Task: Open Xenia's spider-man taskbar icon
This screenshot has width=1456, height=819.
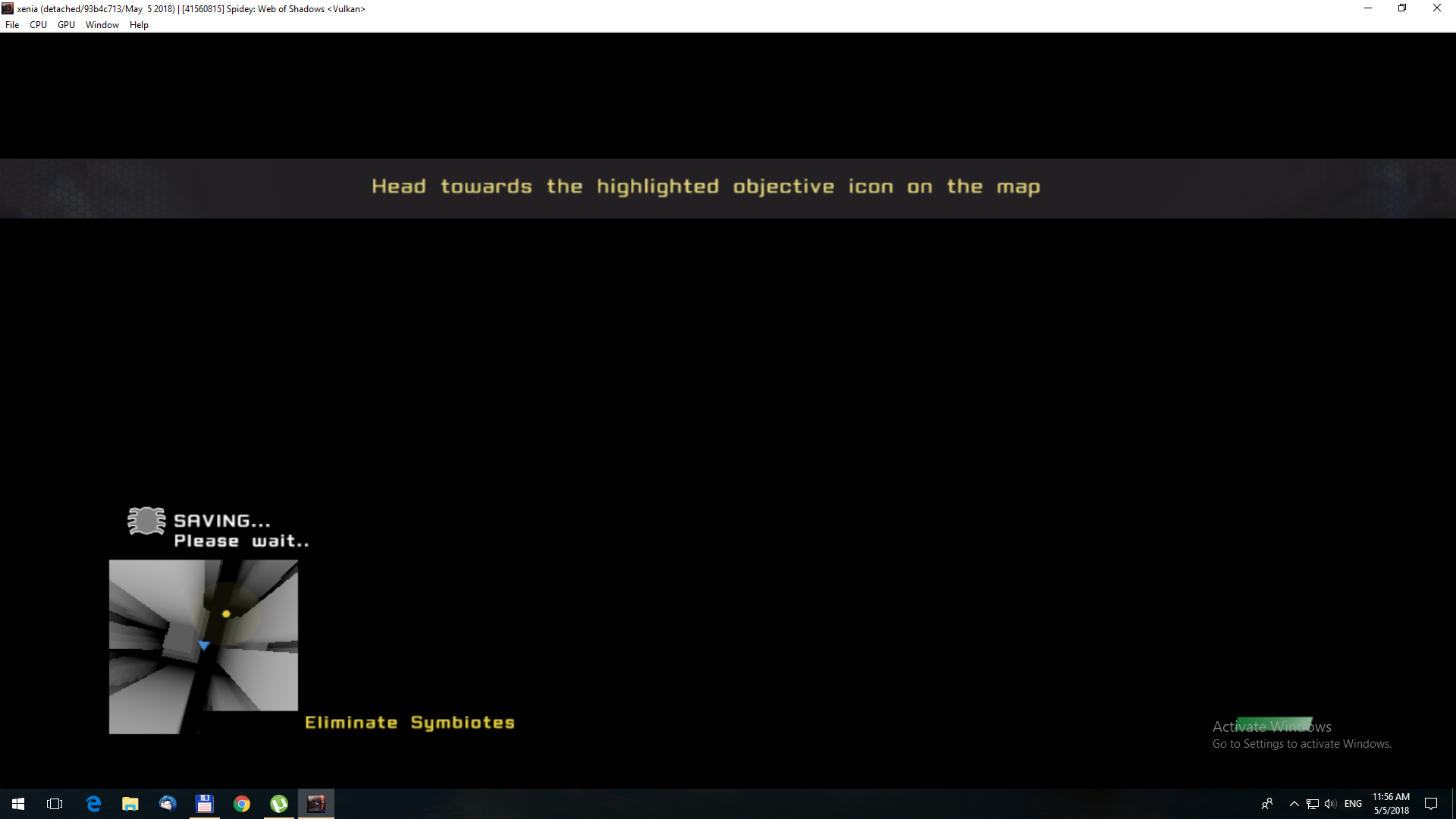Action: (x=316, y=803)
